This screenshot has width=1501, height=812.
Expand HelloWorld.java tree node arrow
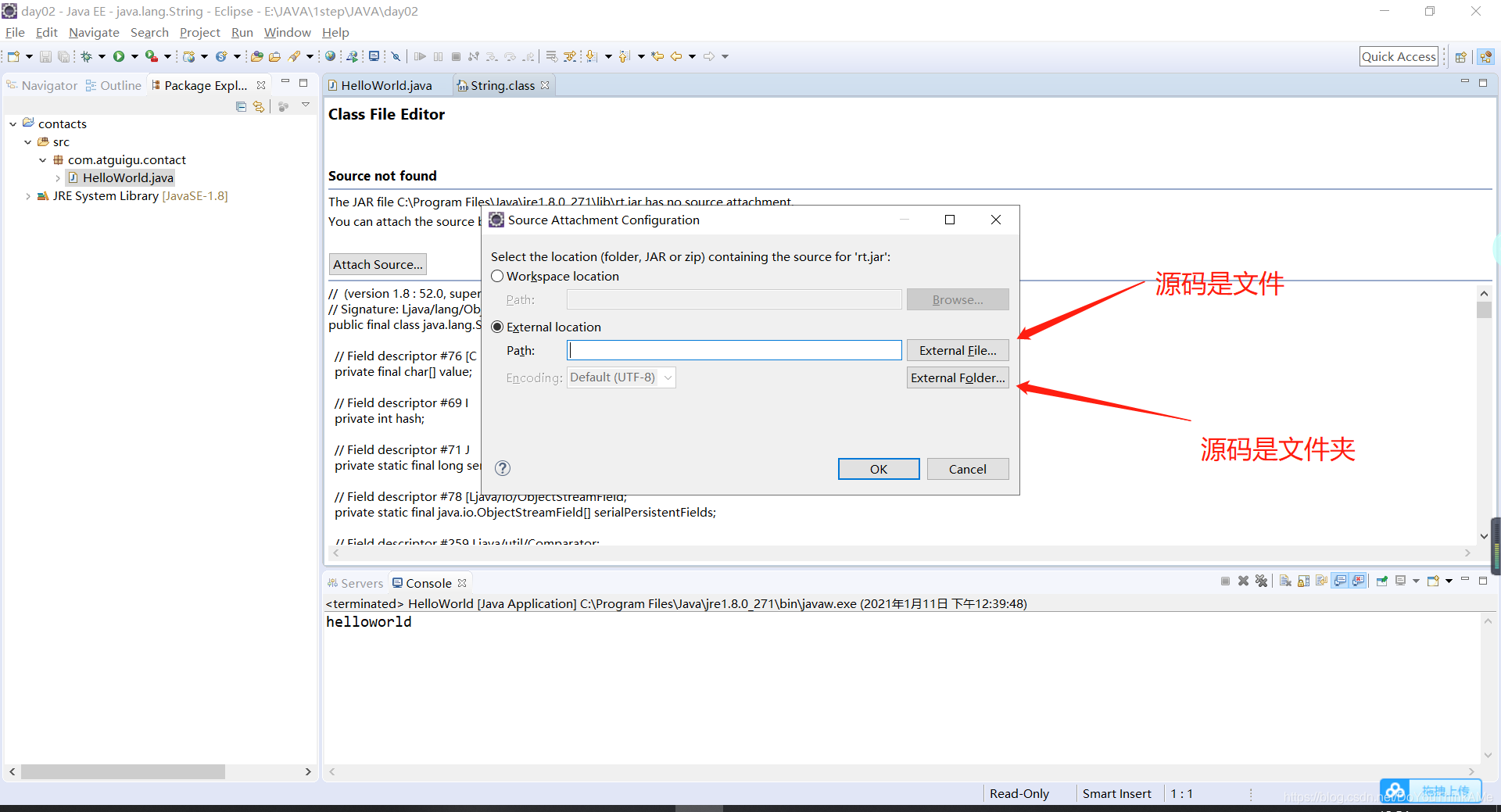pyautogui.click(x=57, y=178)
